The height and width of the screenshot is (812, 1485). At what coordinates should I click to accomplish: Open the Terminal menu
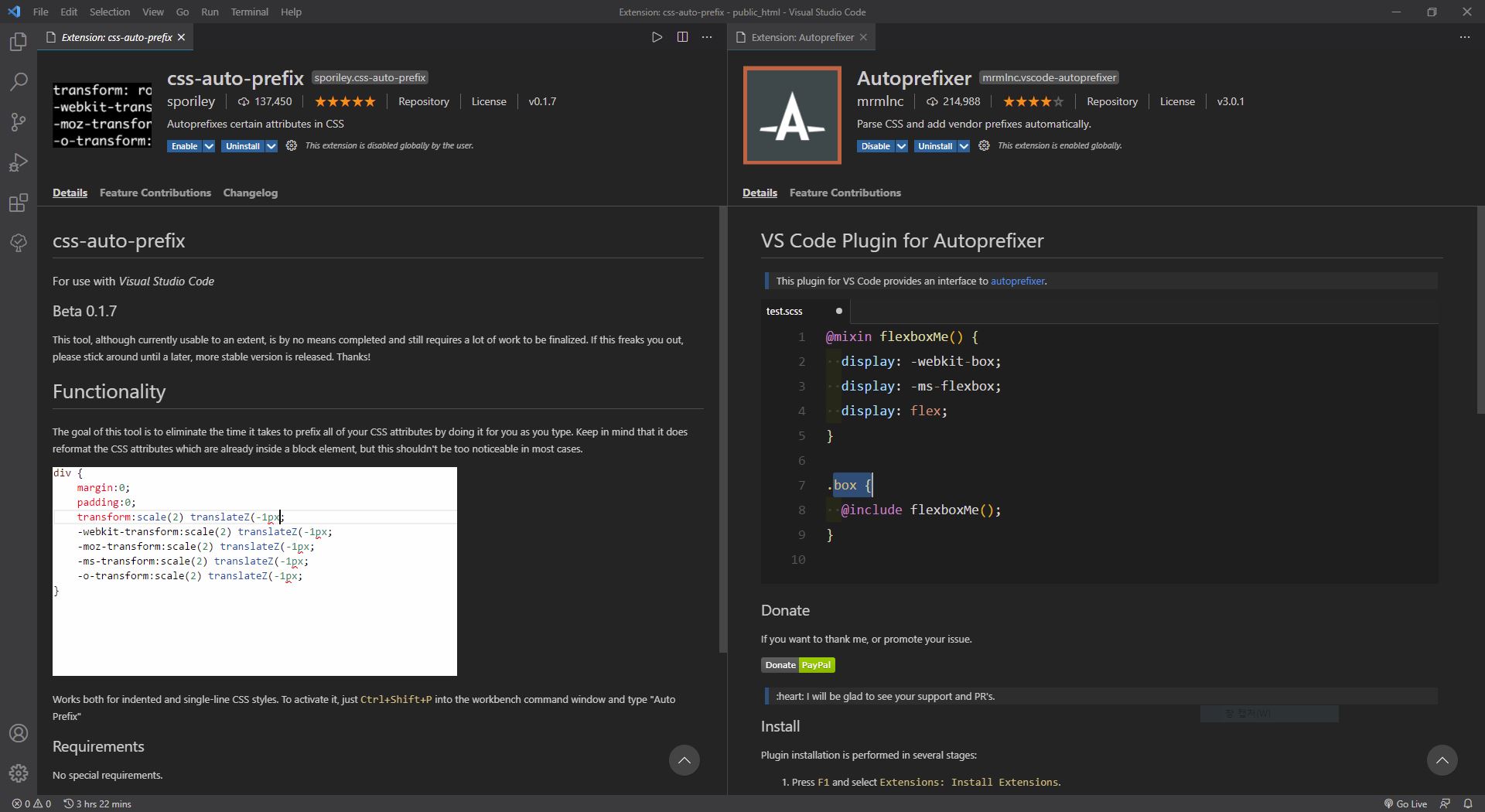[x=249, y=12]
